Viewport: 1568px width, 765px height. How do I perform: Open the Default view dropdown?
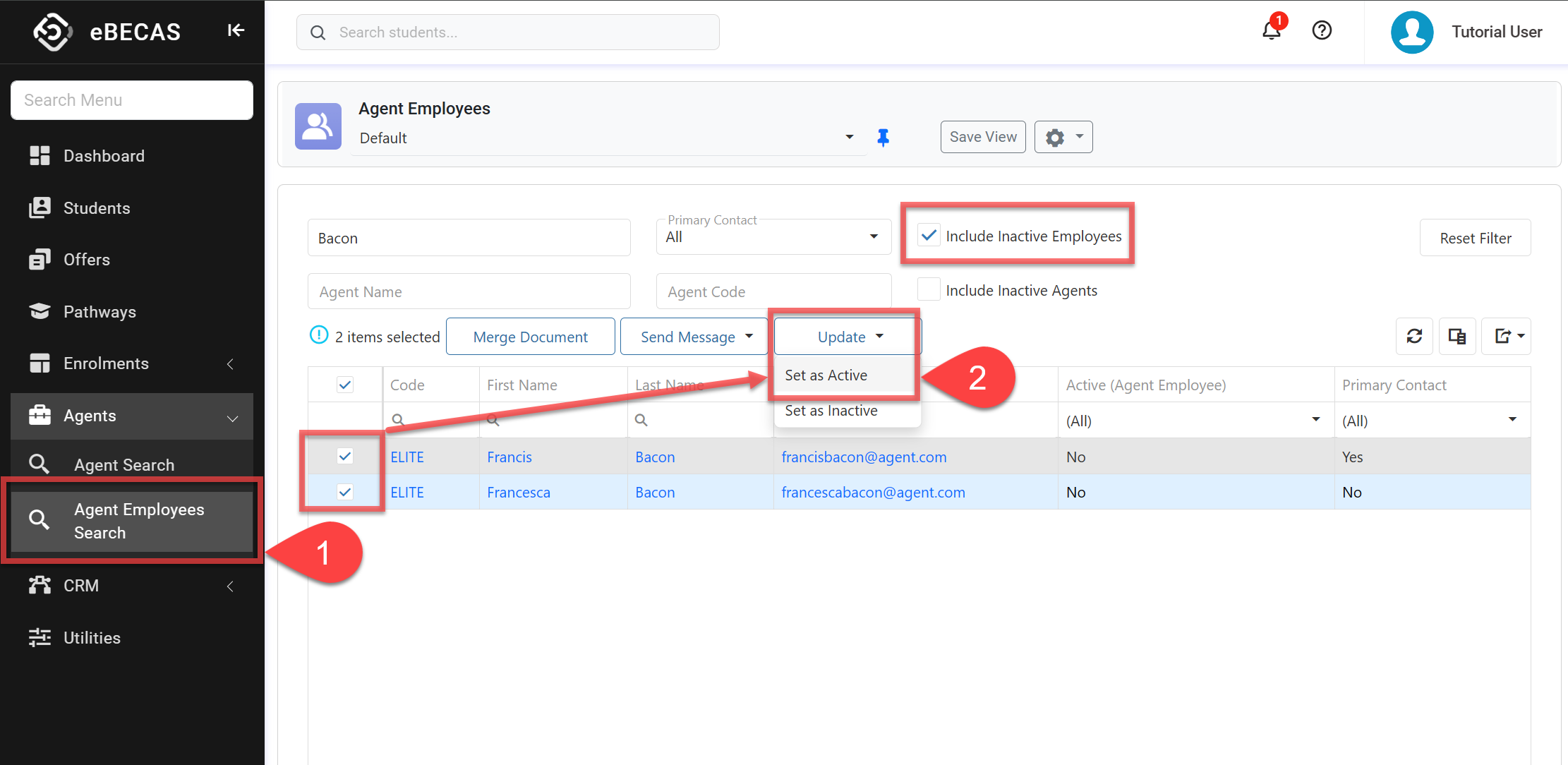pos(850,137)
